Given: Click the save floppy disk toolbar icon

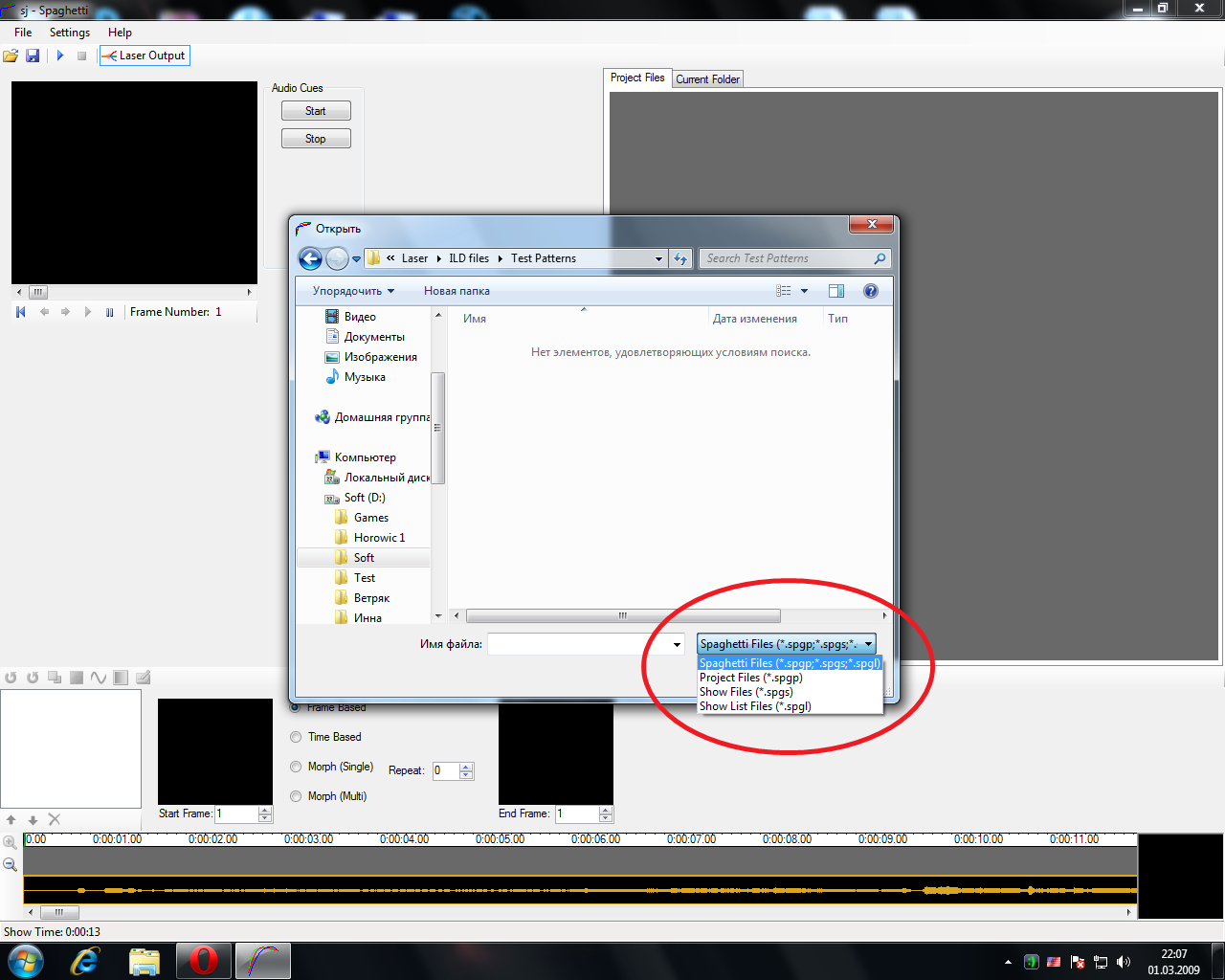Looking at the screenshot, I should coord(33,56).
